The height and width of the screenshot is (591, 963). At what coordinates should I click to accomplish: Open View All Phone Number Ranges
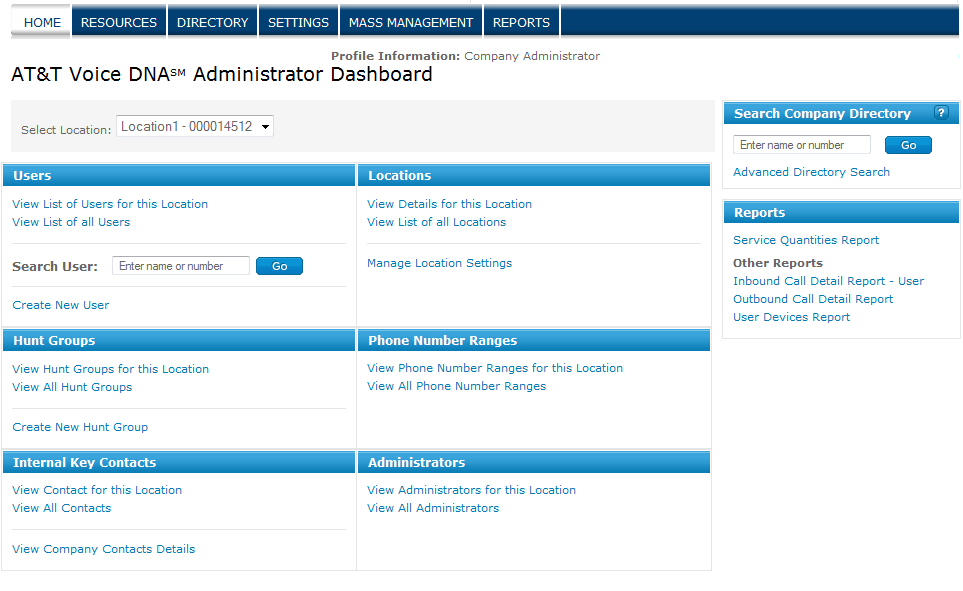pyautogui.click(x=456, y=386)
